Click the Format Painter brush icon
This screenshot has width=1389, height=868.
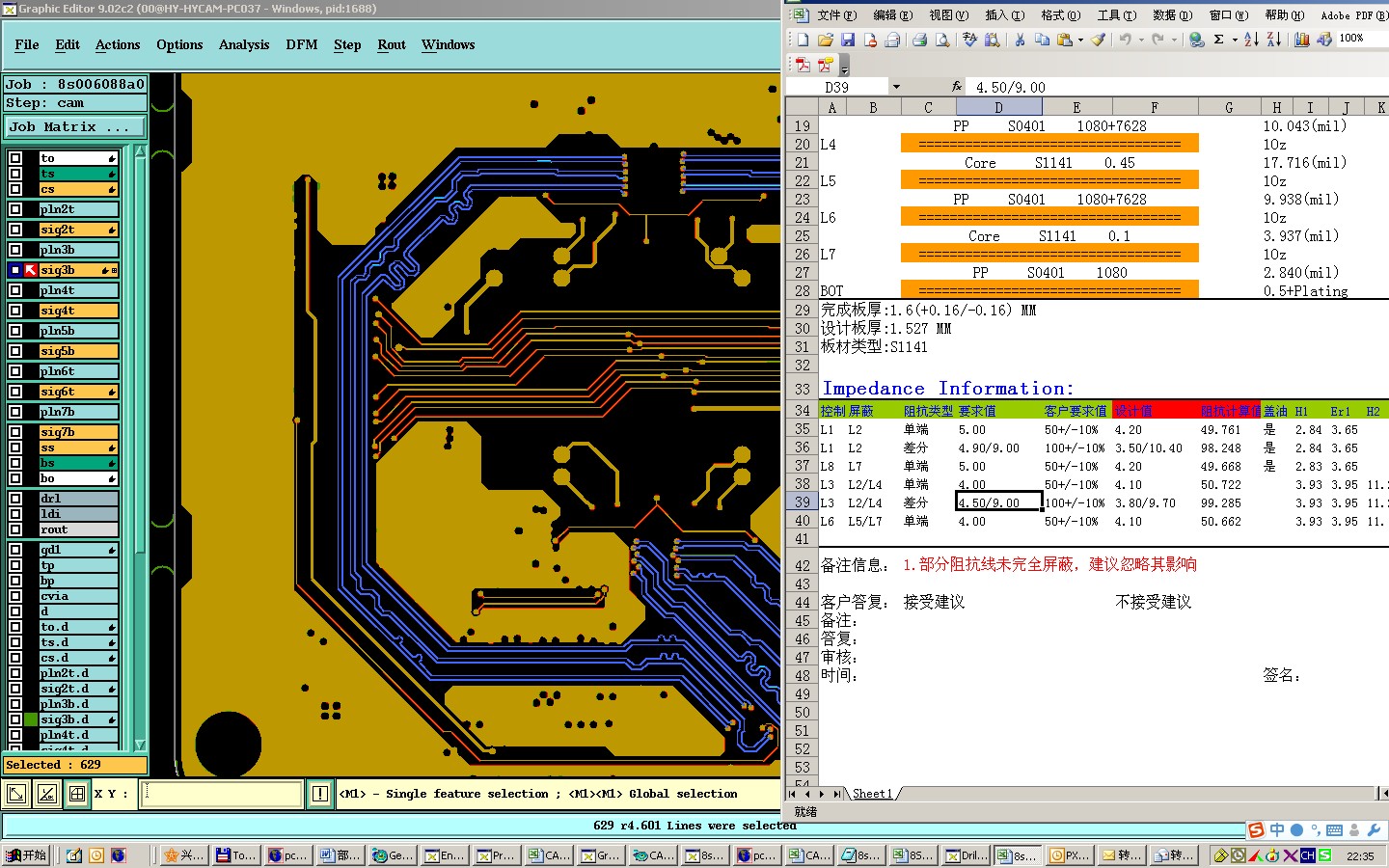[1099, 40]
